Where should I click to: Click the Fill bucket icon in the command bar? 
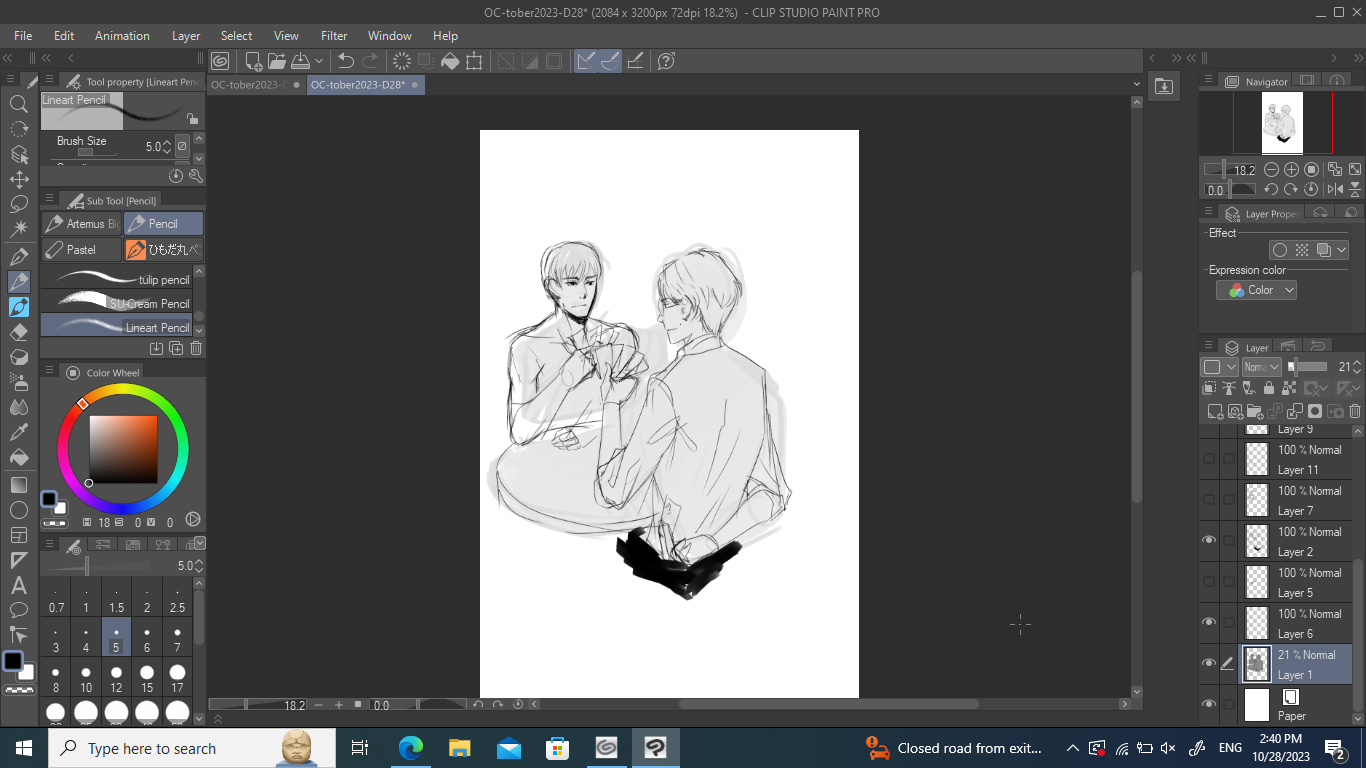click(x=450, y=61)
